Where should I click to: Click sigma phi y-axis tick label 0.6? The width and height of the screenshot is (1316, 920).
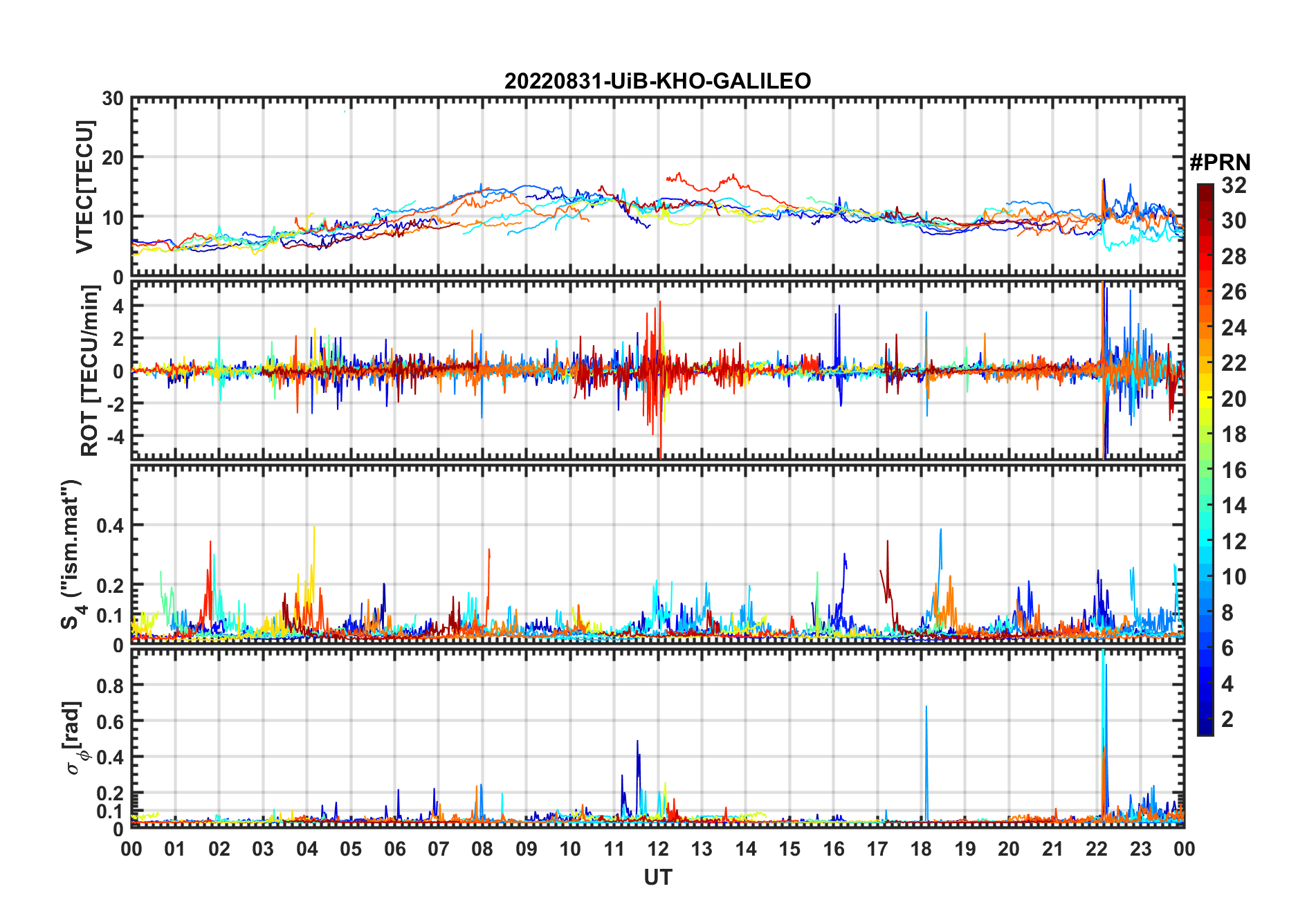click(110, 721)
